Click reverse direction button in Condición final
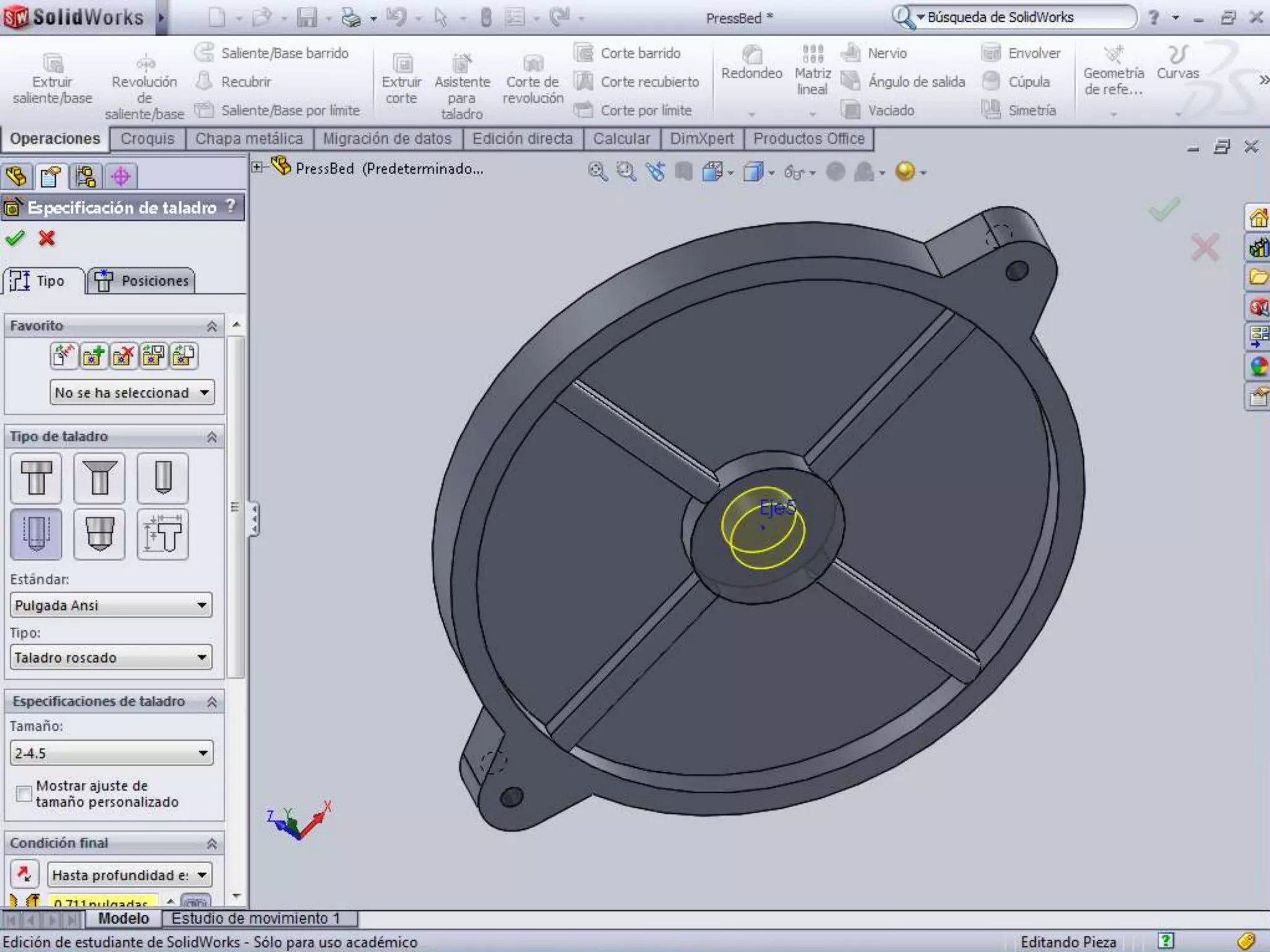 click(24, 875)
